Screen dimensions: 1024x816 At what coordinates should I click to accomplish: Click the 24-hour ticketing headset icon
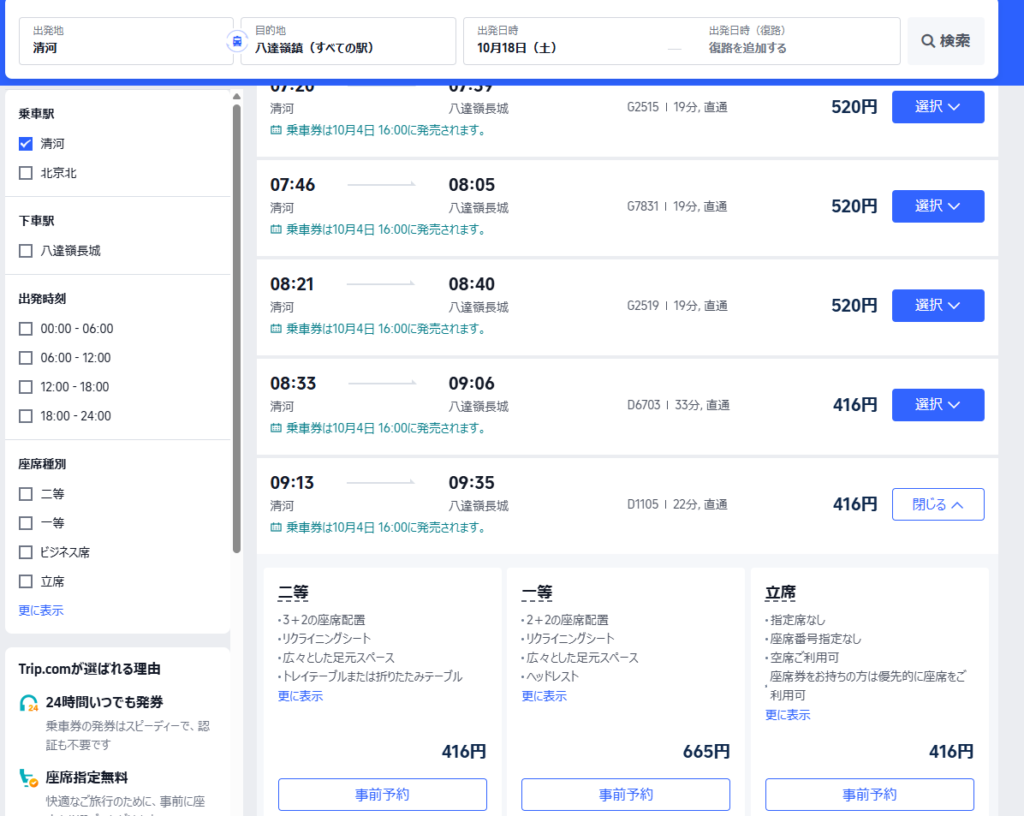[29, 703]
